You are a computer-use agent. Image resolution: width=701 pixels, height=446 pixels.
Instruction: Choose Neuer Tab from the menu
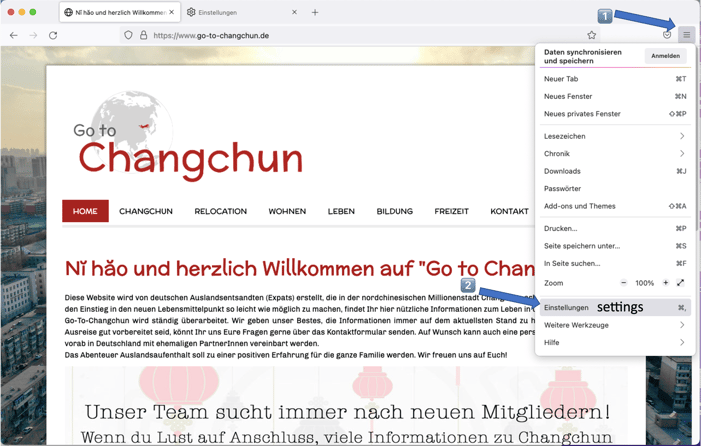[615, 79]
